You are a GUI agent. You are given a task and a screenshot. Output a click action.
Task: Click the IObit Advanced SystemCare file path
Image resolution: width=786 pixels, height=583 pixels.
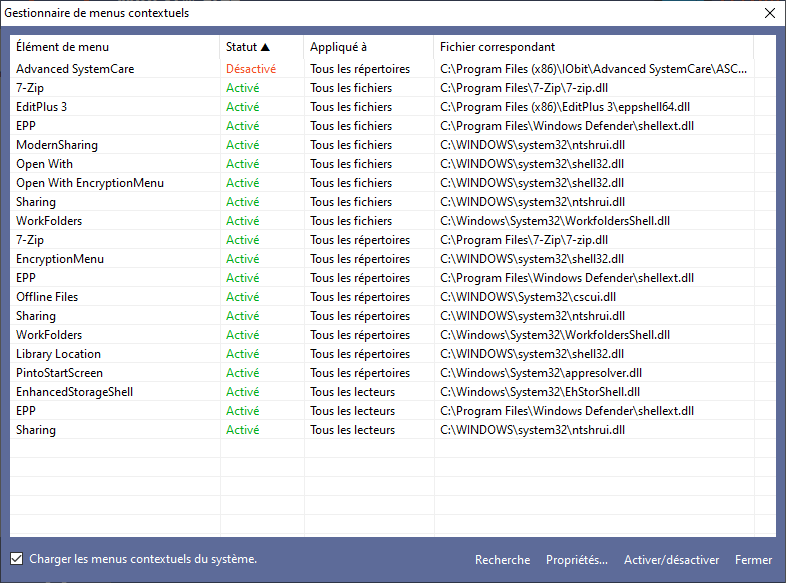pyautogui.click(x=594, y=69)
